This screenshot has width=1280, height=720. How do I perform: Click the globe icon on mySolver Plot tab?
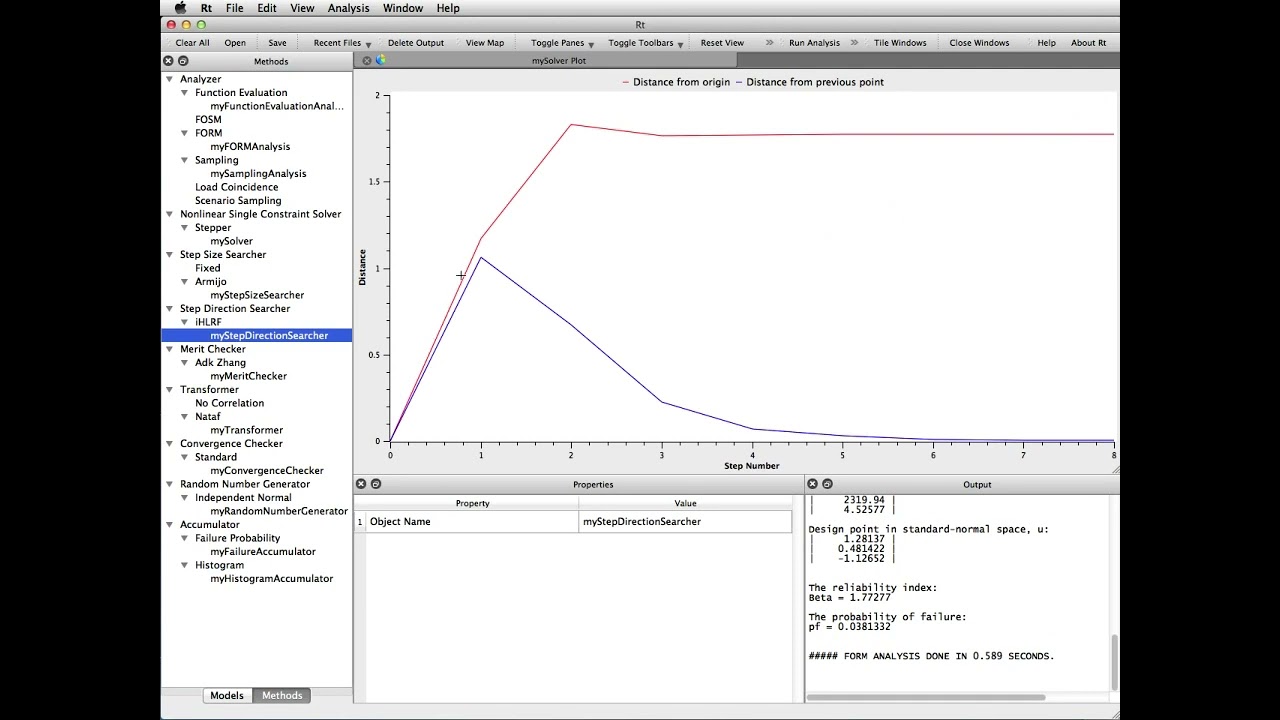point(381,60)
